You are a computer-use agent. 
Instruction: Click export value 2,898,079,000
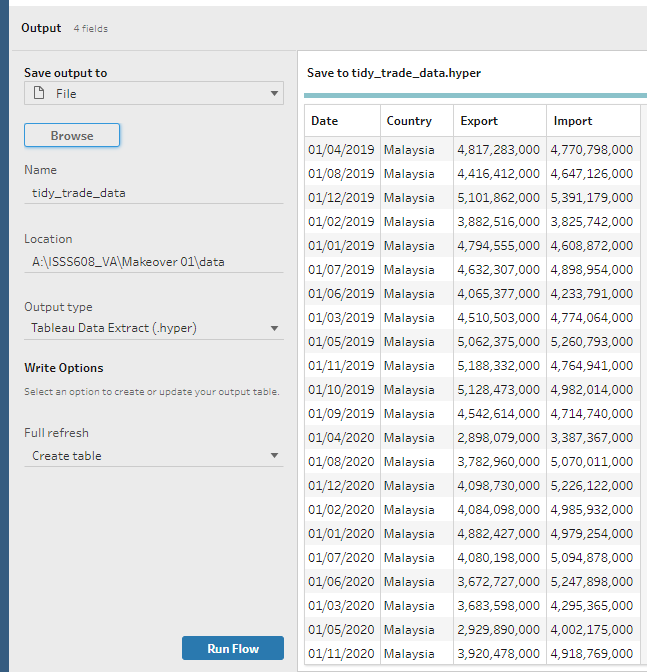[498, 438]
